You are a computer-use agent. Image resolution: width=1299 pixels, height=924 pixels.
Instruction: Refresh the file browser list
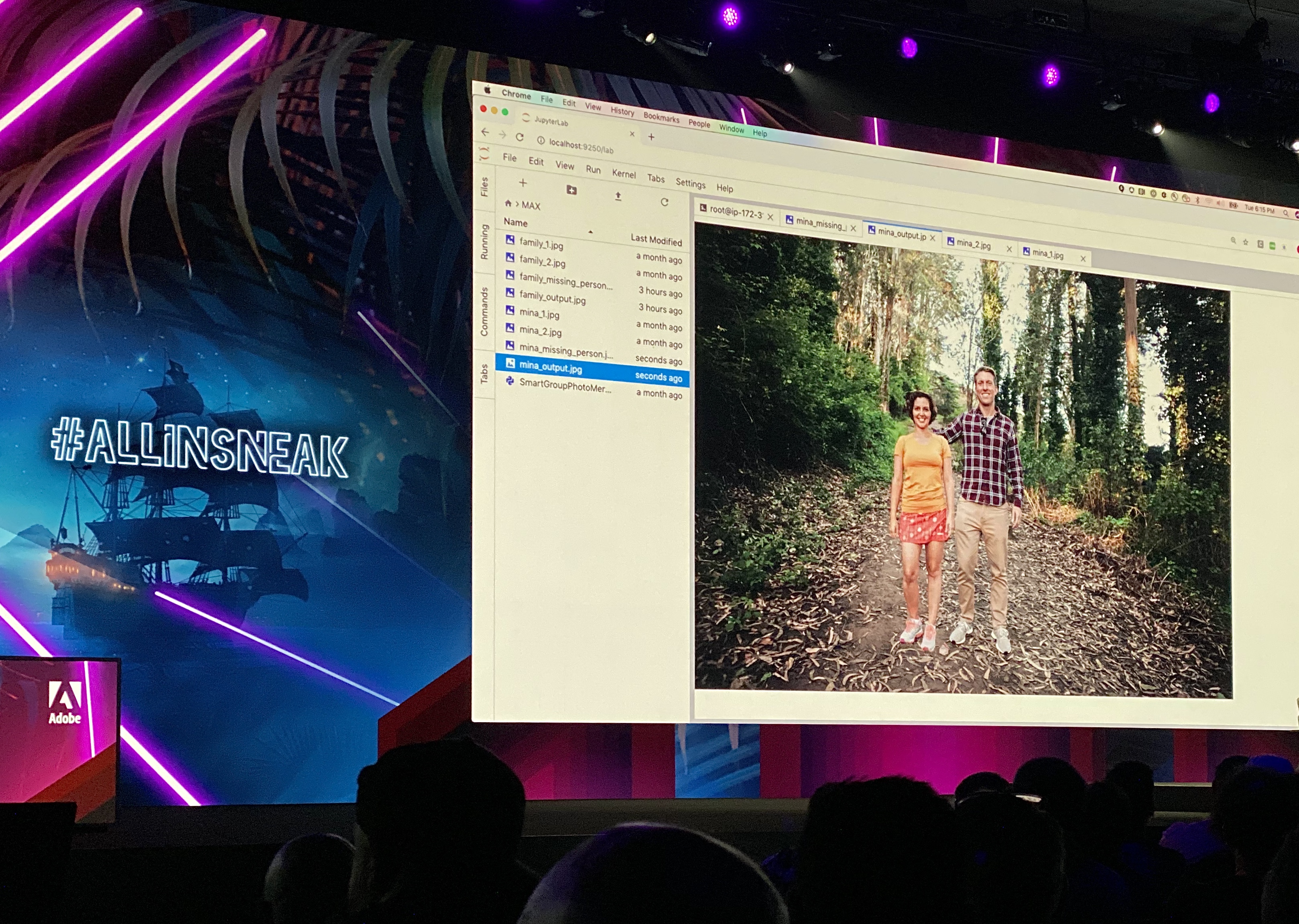tap(664, 202)
